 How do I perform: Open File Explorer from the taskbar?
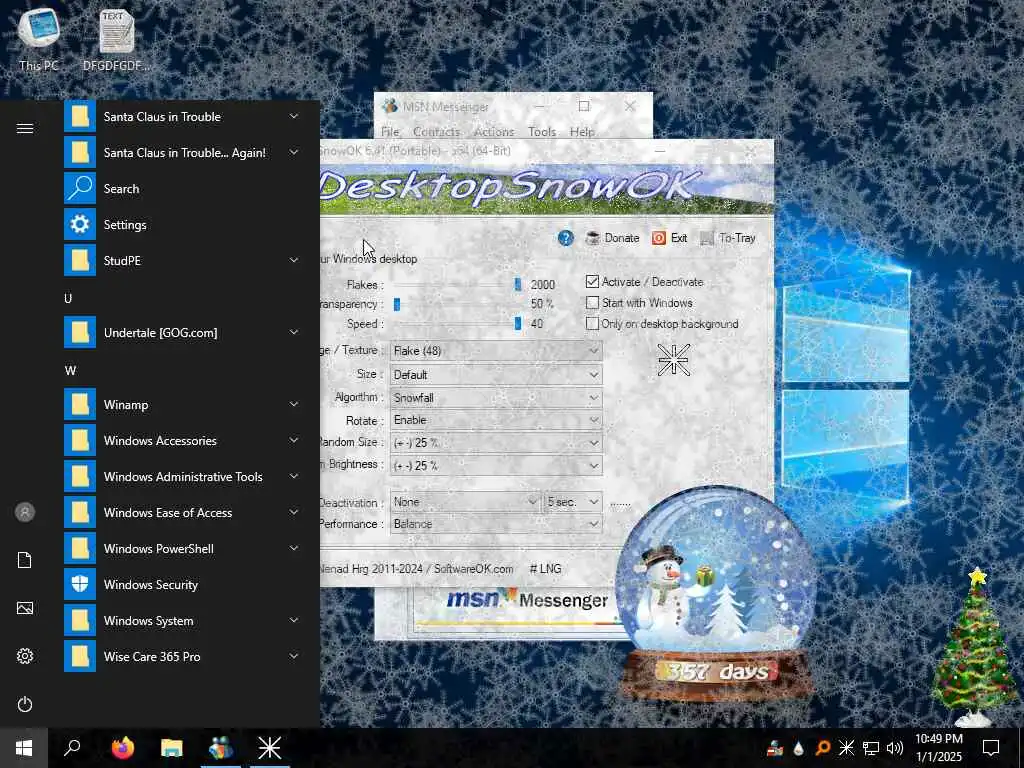172,748
